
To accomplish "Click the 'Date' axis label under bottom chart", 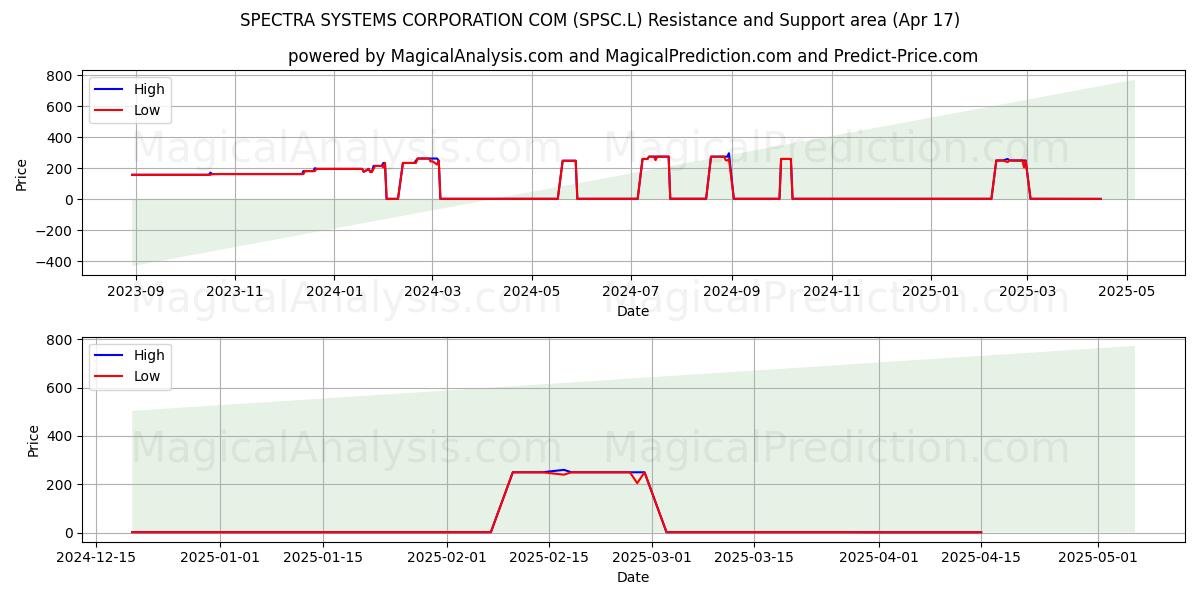I will [633, 577].
